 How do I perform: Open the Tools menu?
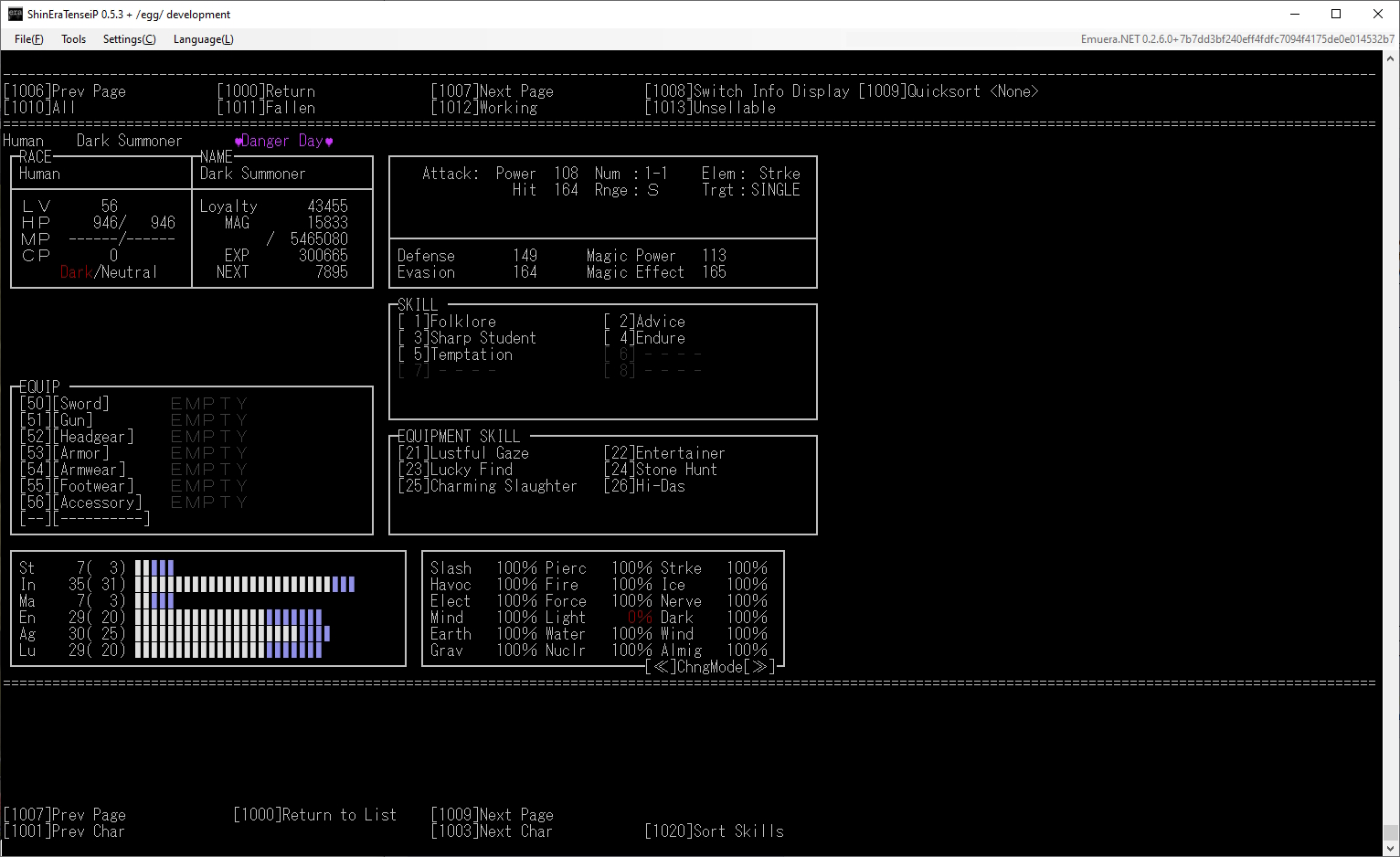coord(73,39)
